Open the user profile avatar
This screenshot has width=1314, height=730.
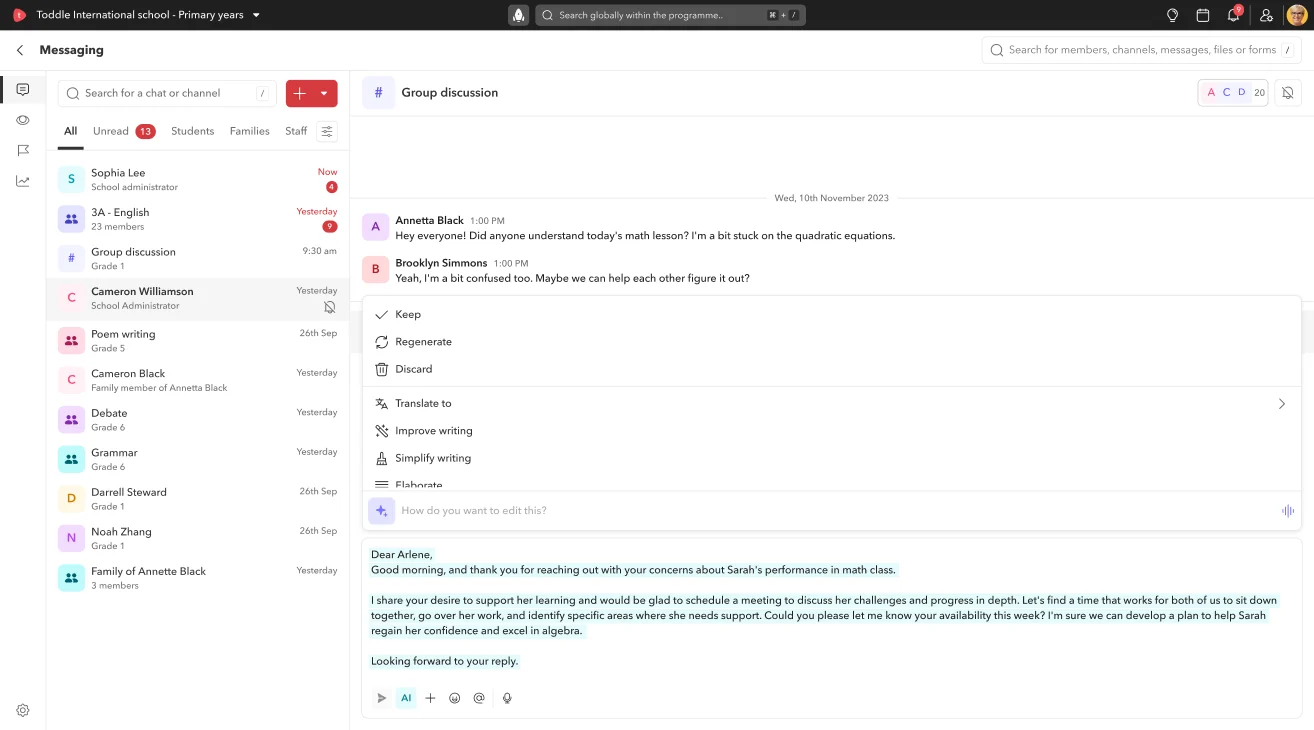tap(1297, 15)
